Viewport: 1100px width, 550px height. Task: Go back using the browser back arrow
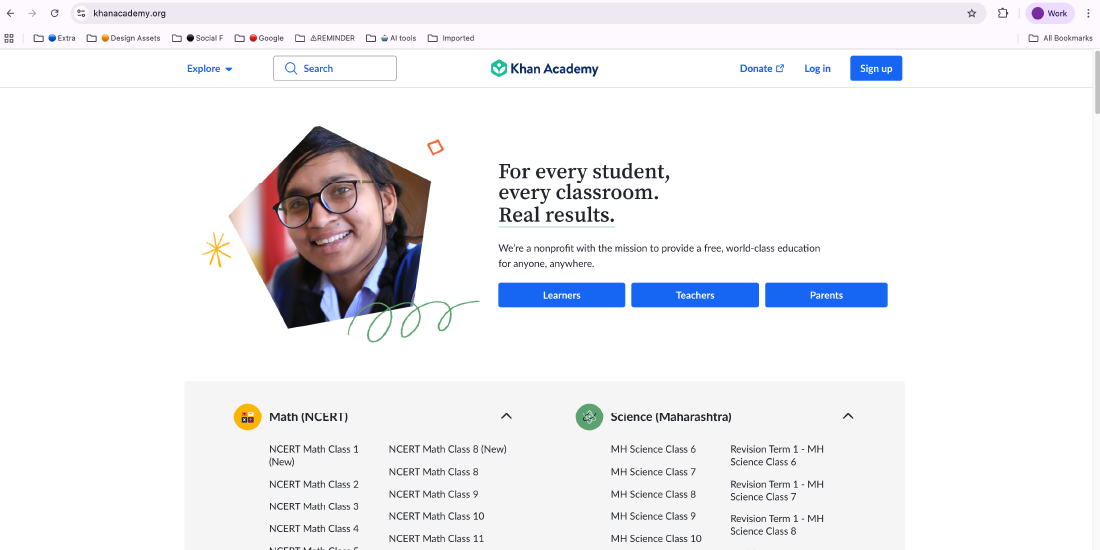[10, 13]
